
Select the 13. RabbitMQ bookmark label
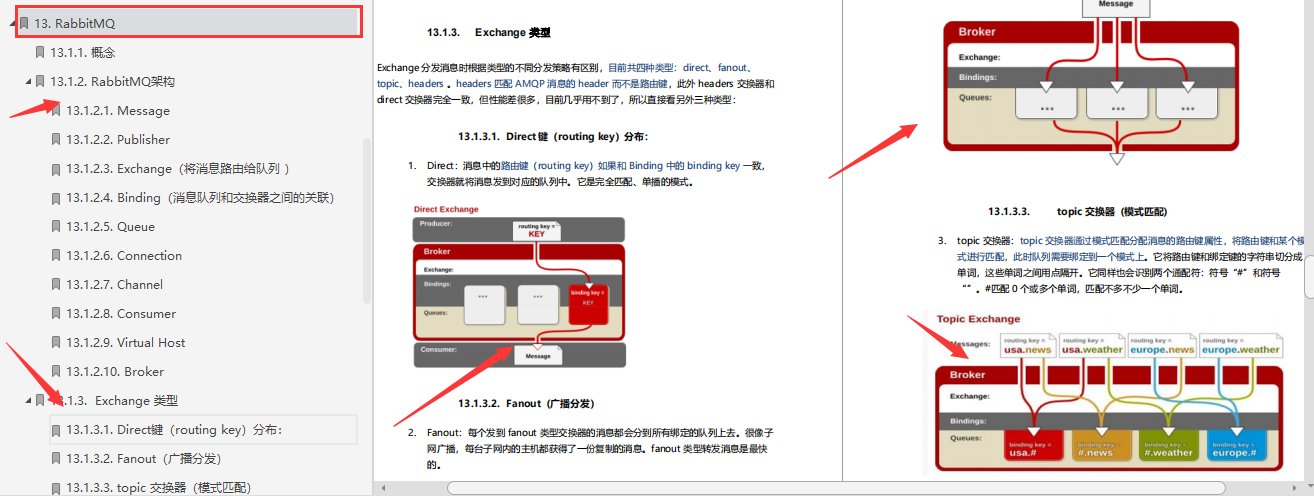[74, 22]
